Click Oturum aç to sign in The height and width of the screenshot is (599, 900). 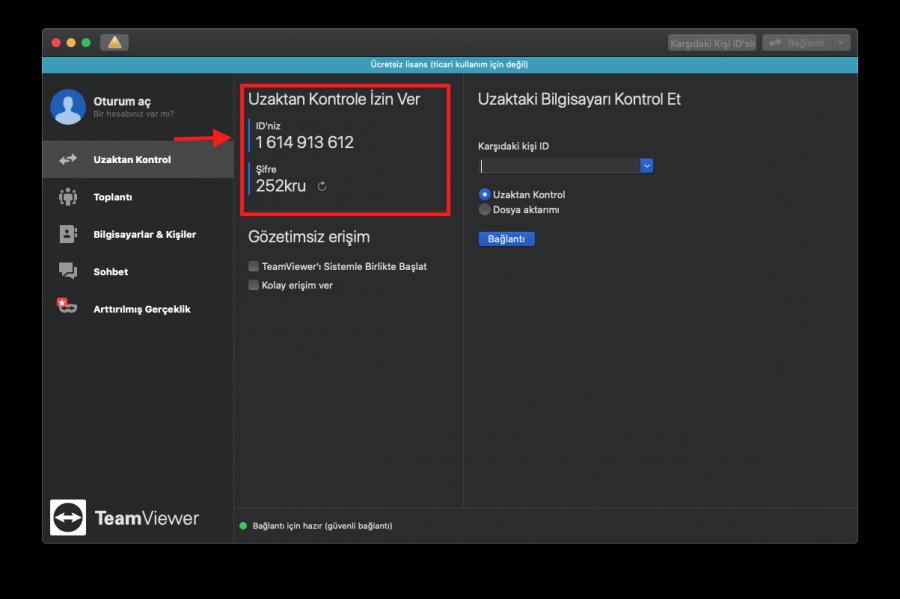122,102
